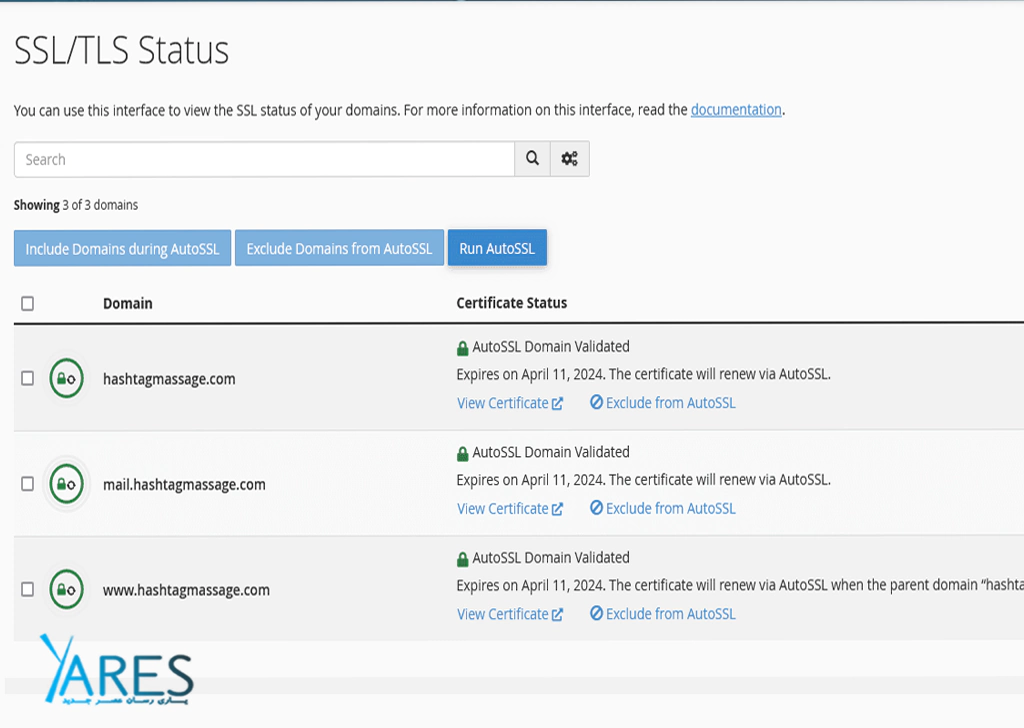This screenshot has width=1024, height=728.
Task: Exclude hashtagmassage.com from AutoSSL
Action: [662, 403]
